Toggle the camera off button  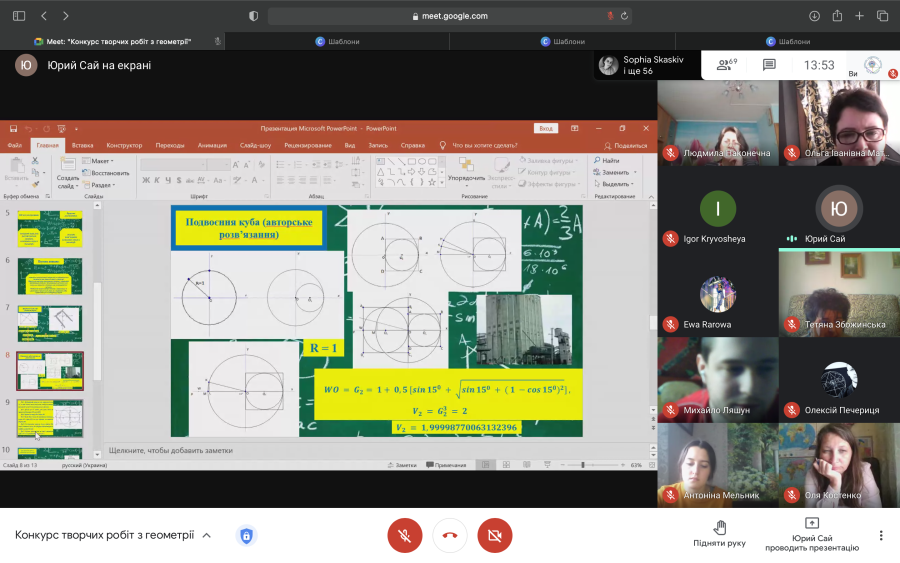(x=495, y=535)
